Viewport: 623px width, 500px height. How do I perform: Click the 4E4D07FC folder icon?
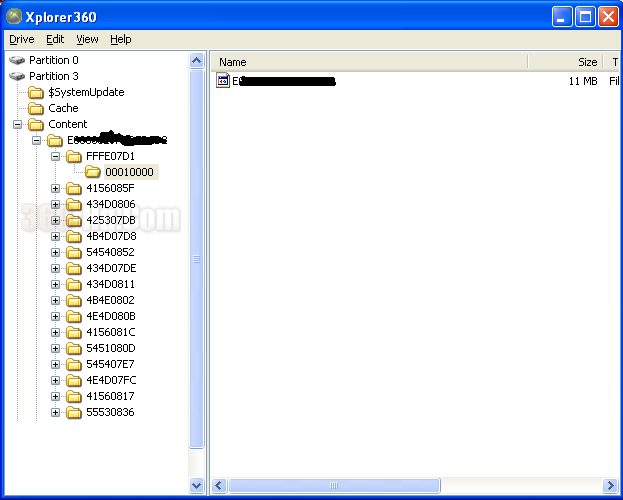click(x=74, y=380)
